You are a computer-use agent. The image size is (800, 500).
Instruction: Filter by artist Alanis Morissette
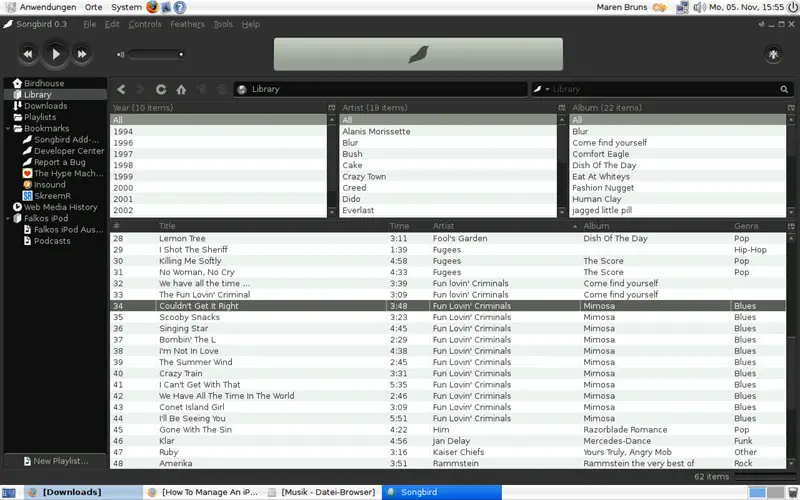point(447,131)
